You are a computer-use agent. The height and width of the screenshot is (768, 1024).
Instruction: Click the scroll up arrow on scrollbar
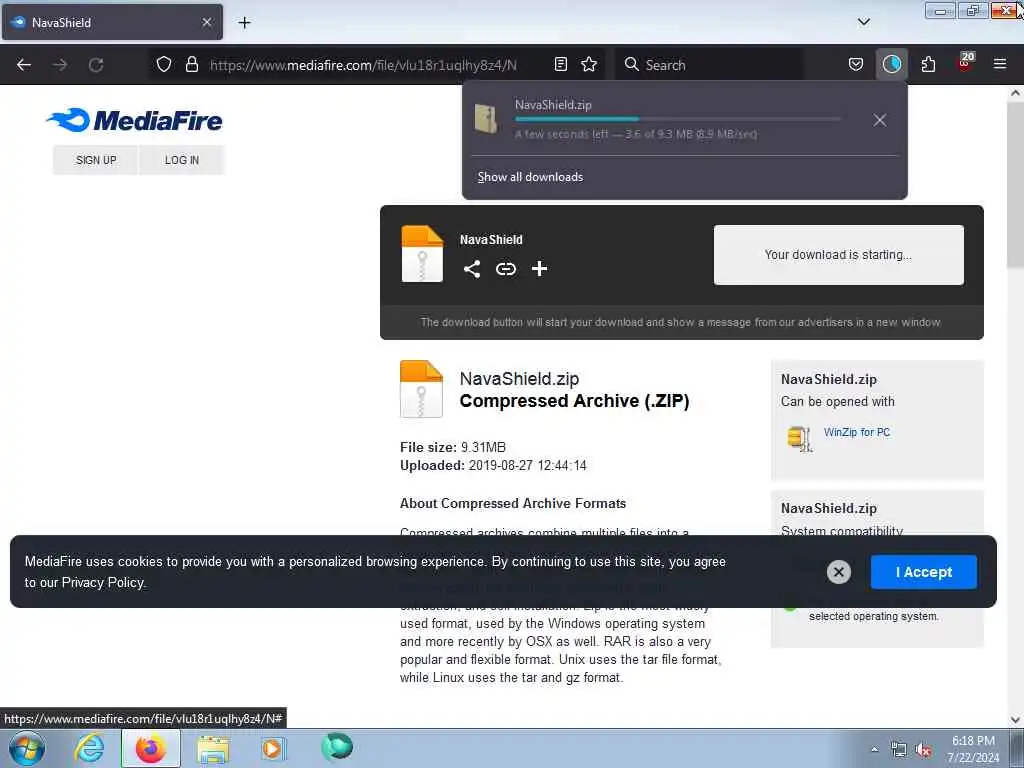(1015, 93)
